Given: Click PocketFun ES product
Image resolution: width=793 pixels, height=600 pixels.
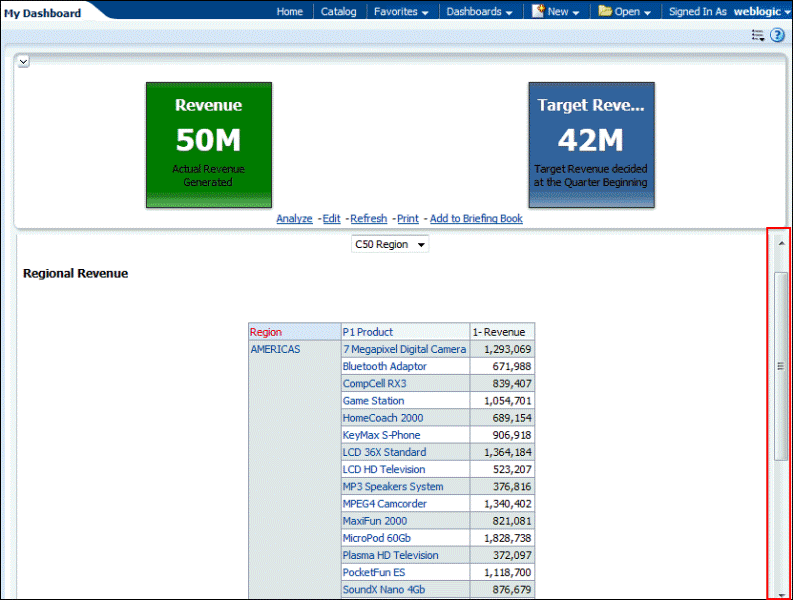Looking at the screenshot, I should pyautogui.click(x=374, y=573).
